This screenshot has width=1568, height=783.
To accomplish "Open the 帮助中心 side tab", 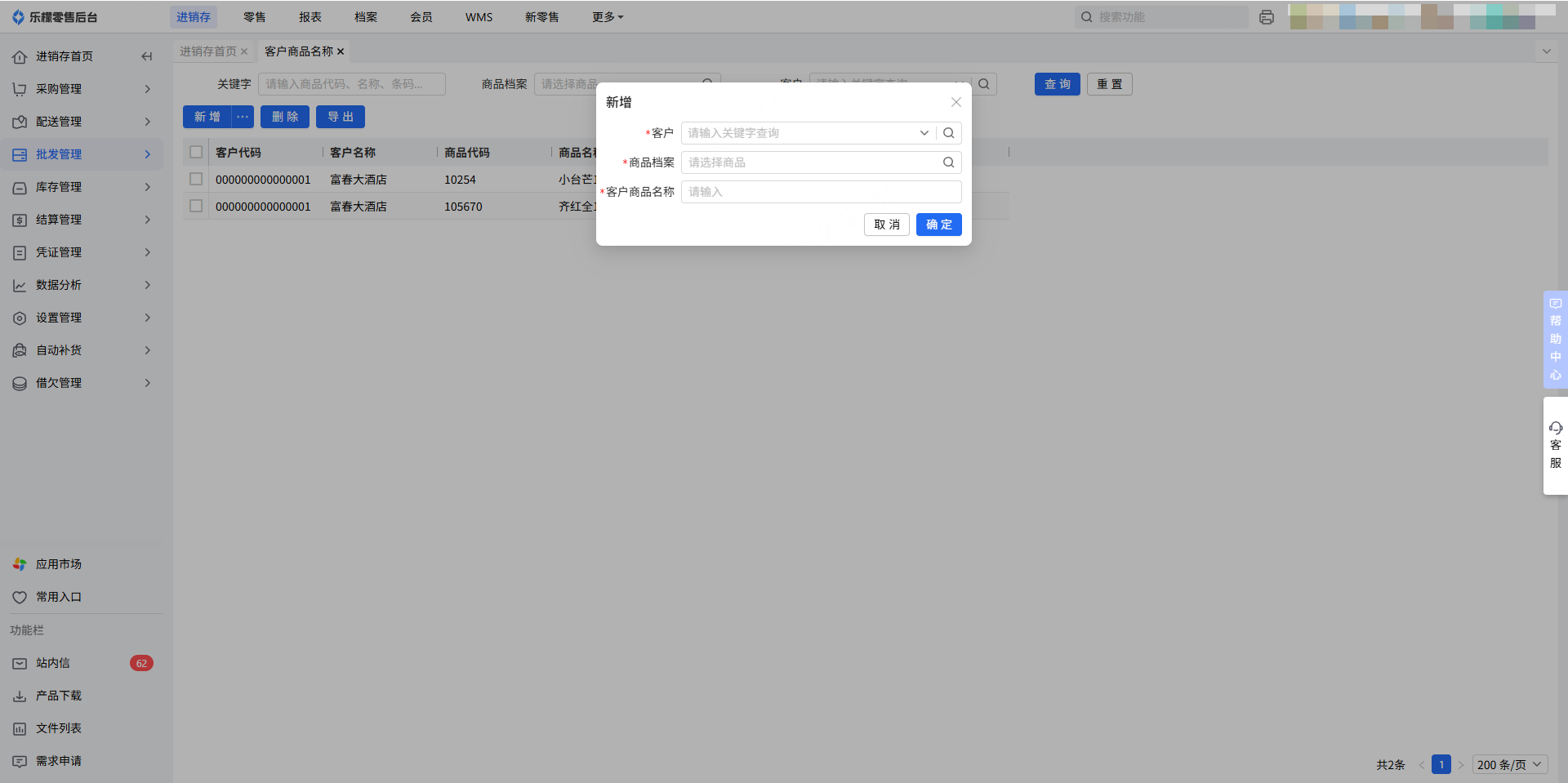I will (x=1556, y=339).
